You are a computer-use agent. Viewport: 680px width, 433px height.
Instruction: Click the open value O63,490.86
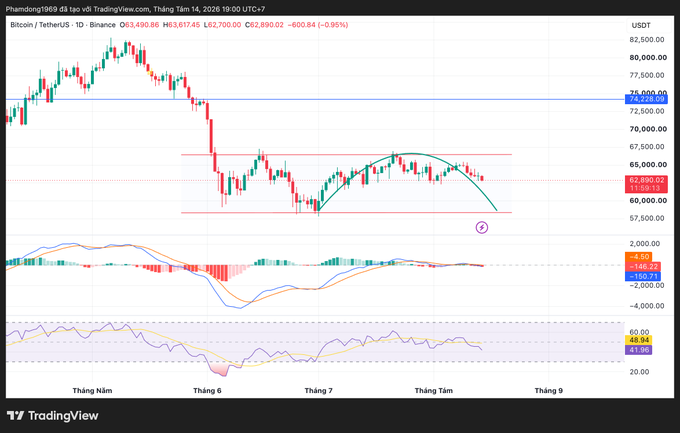[139, 25]
